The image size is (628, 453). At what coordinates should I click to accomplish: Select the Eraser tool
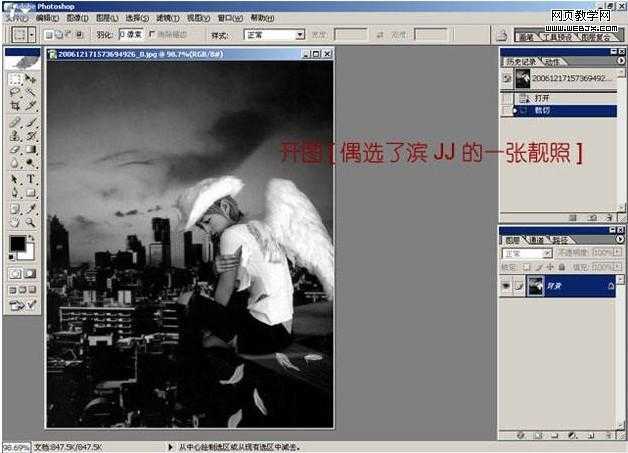[15, 150]
